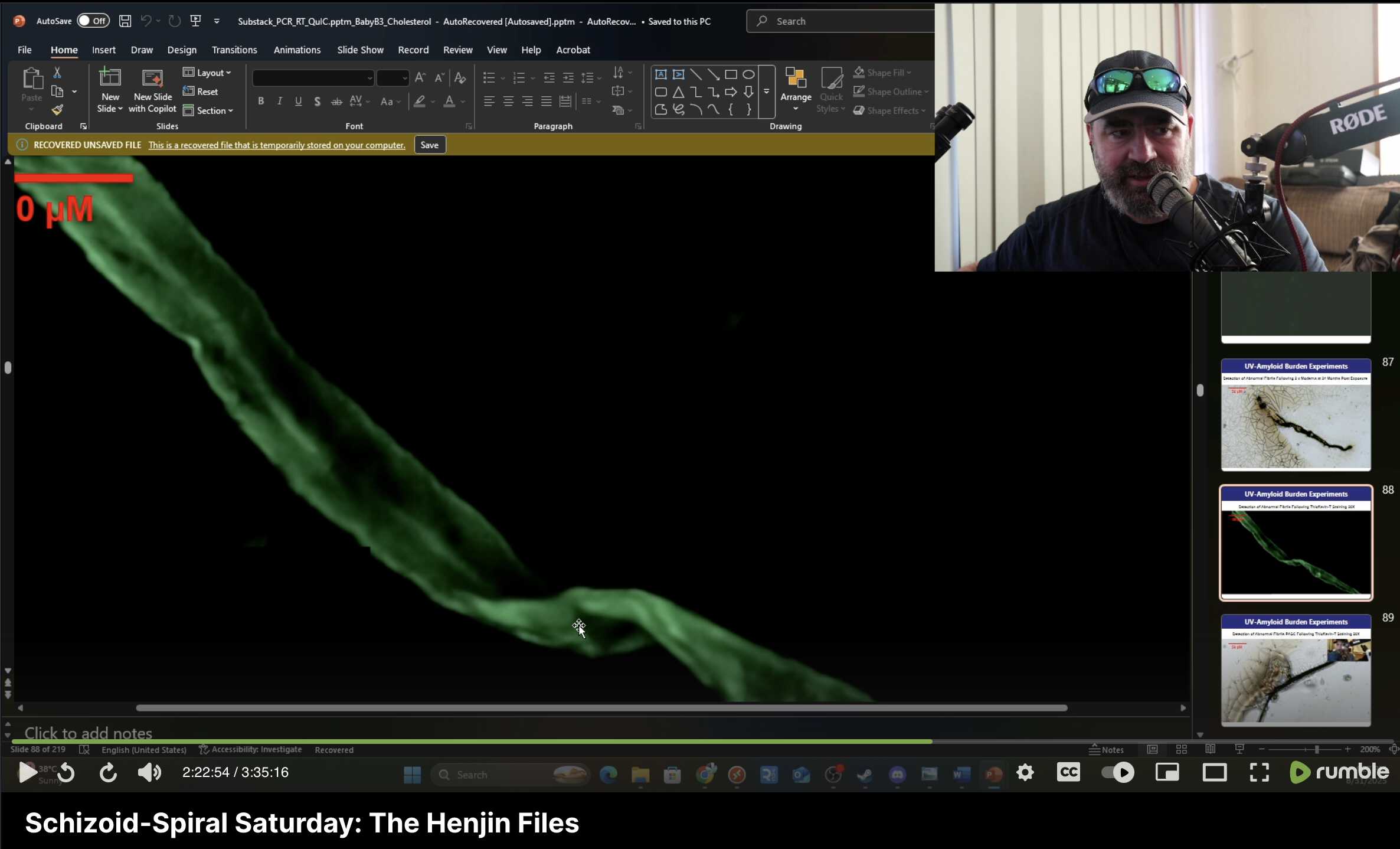Open the Shape Outline dropdown
Viewport: 1400px width, 849px height.
891,92
